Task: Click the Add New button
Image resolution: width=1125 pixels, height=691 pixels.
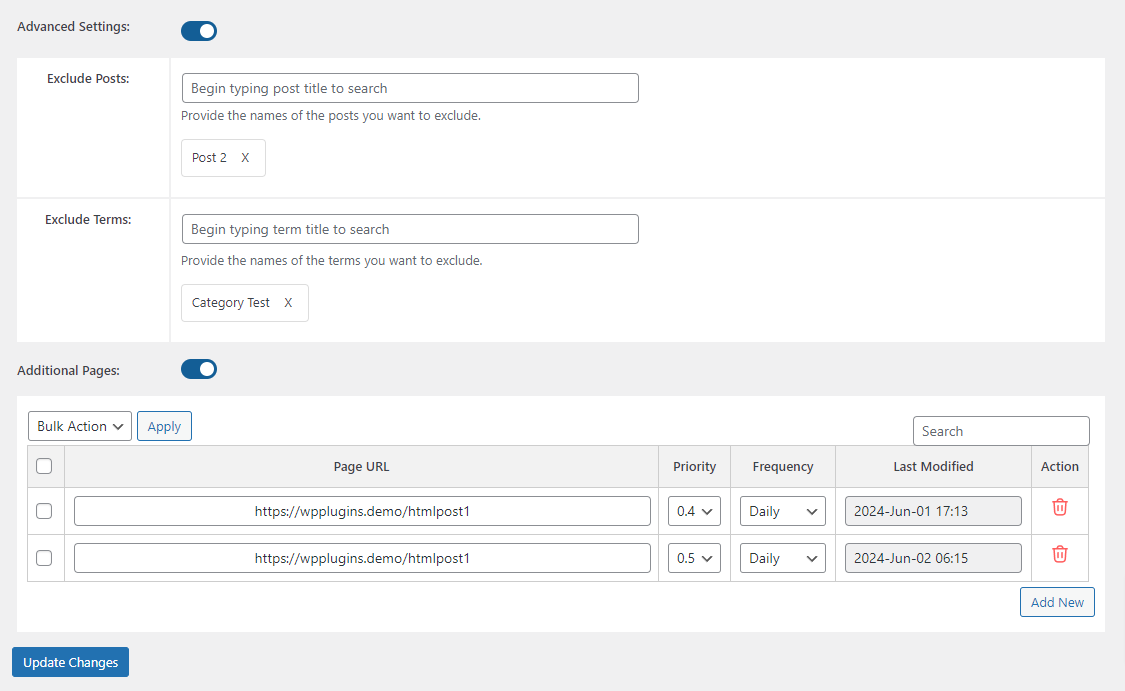Action: pos(1057,602)
